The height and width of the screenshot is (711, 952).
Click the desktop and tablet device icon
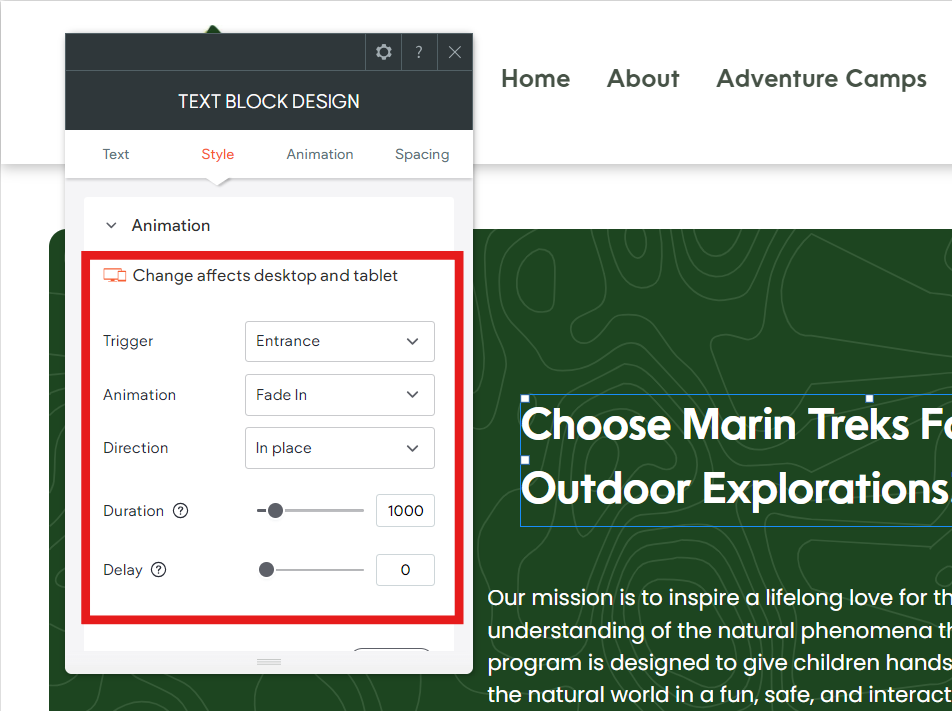114,276
